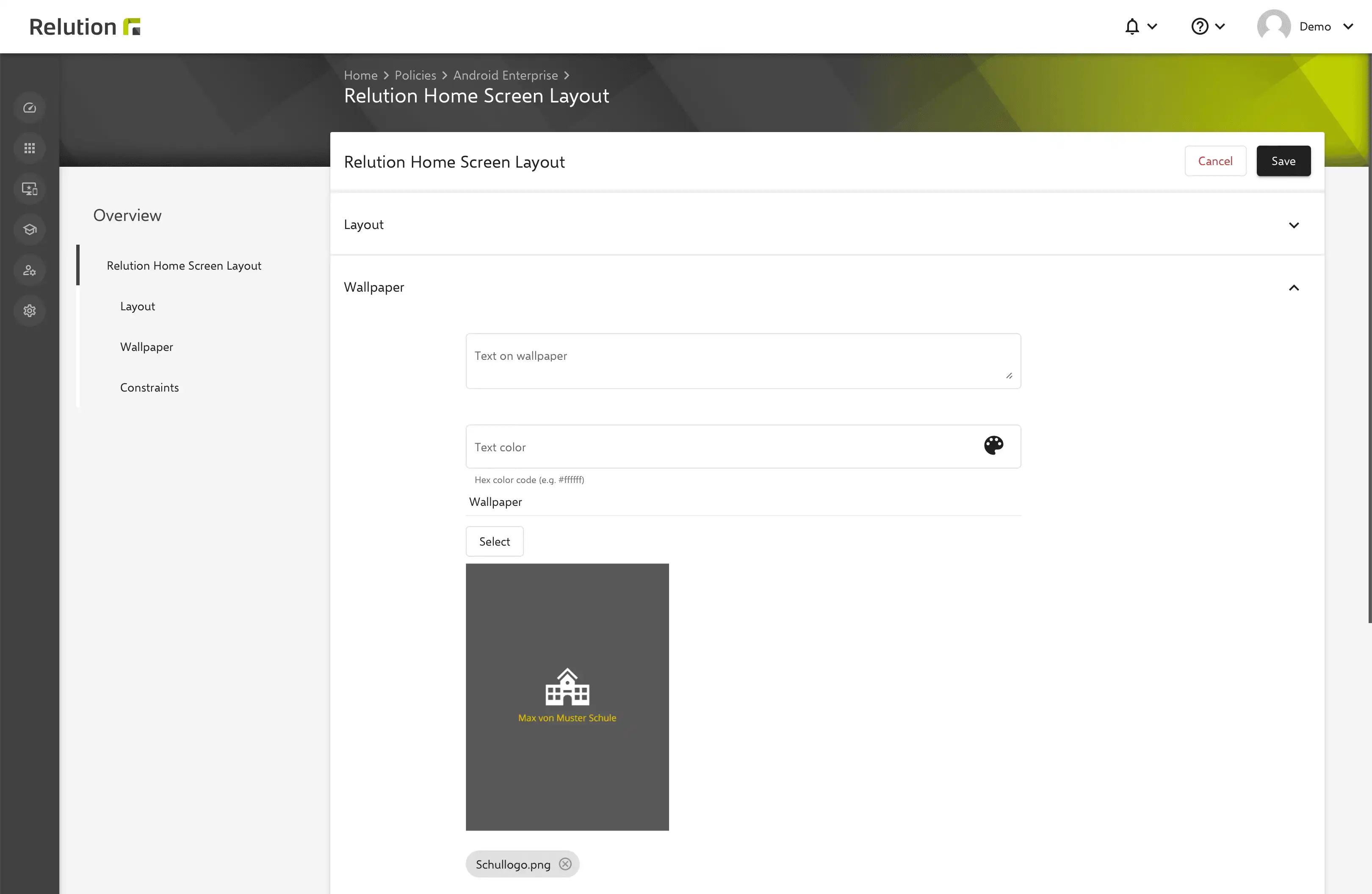Select Relution Home Screen Layout in overview

pyautogui.click(x=184, y=265)
